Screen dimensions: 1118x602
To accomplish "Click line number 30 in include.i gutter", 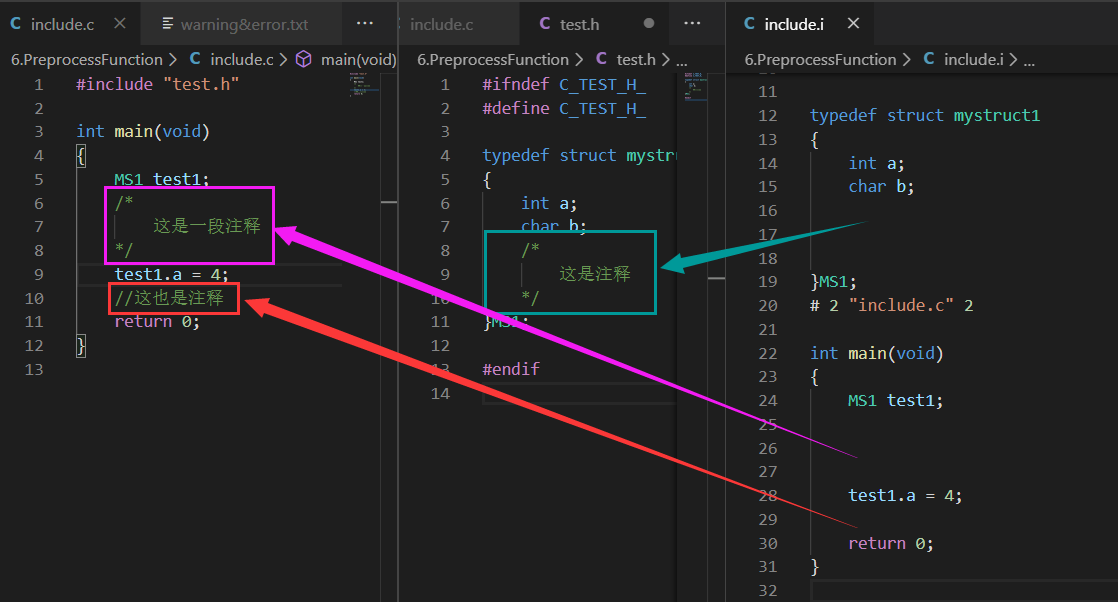I will tap(767, 544).
